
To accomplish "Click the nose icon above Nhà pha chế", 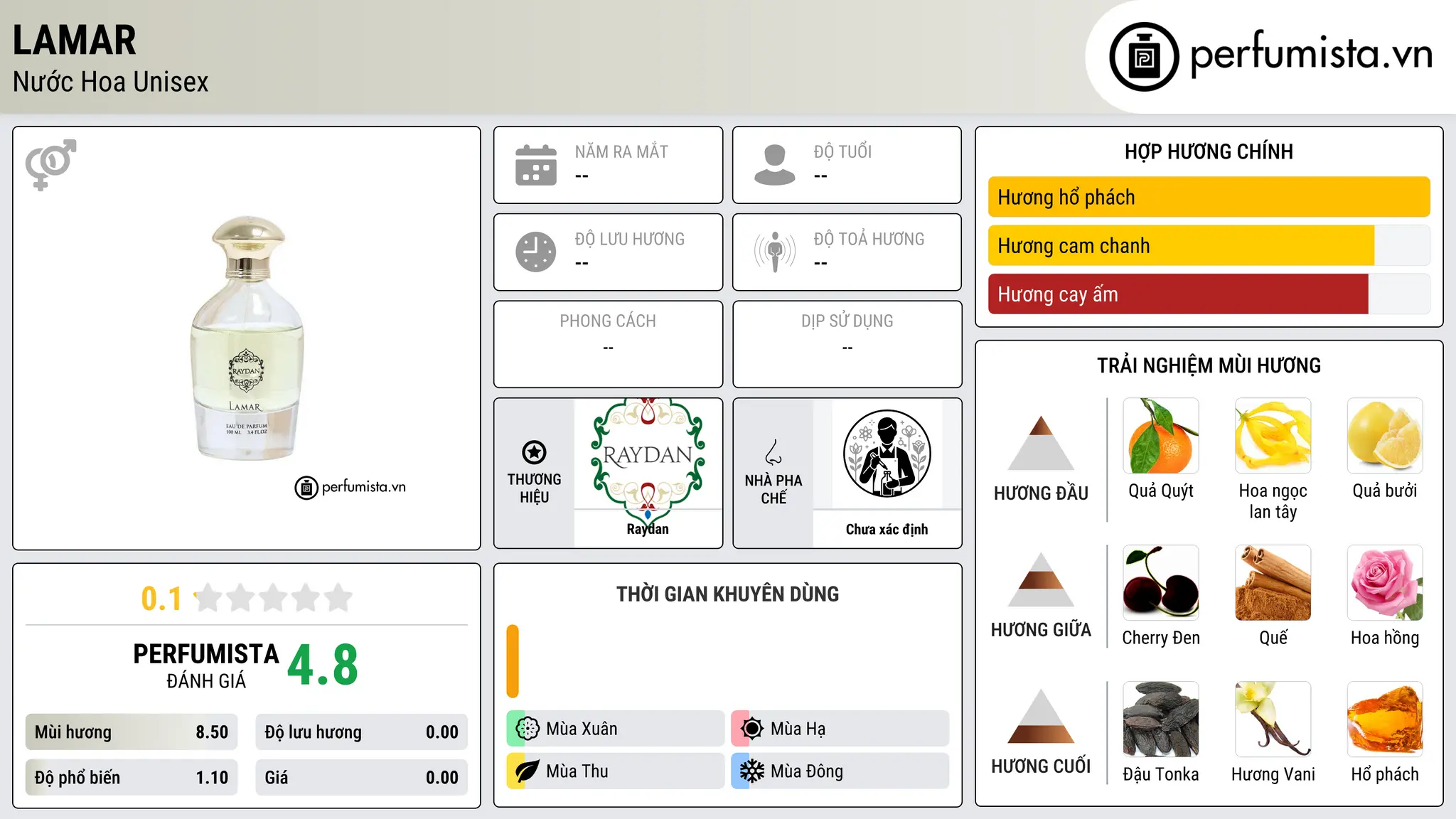I will pyautogui.click(x=773, y=452).
